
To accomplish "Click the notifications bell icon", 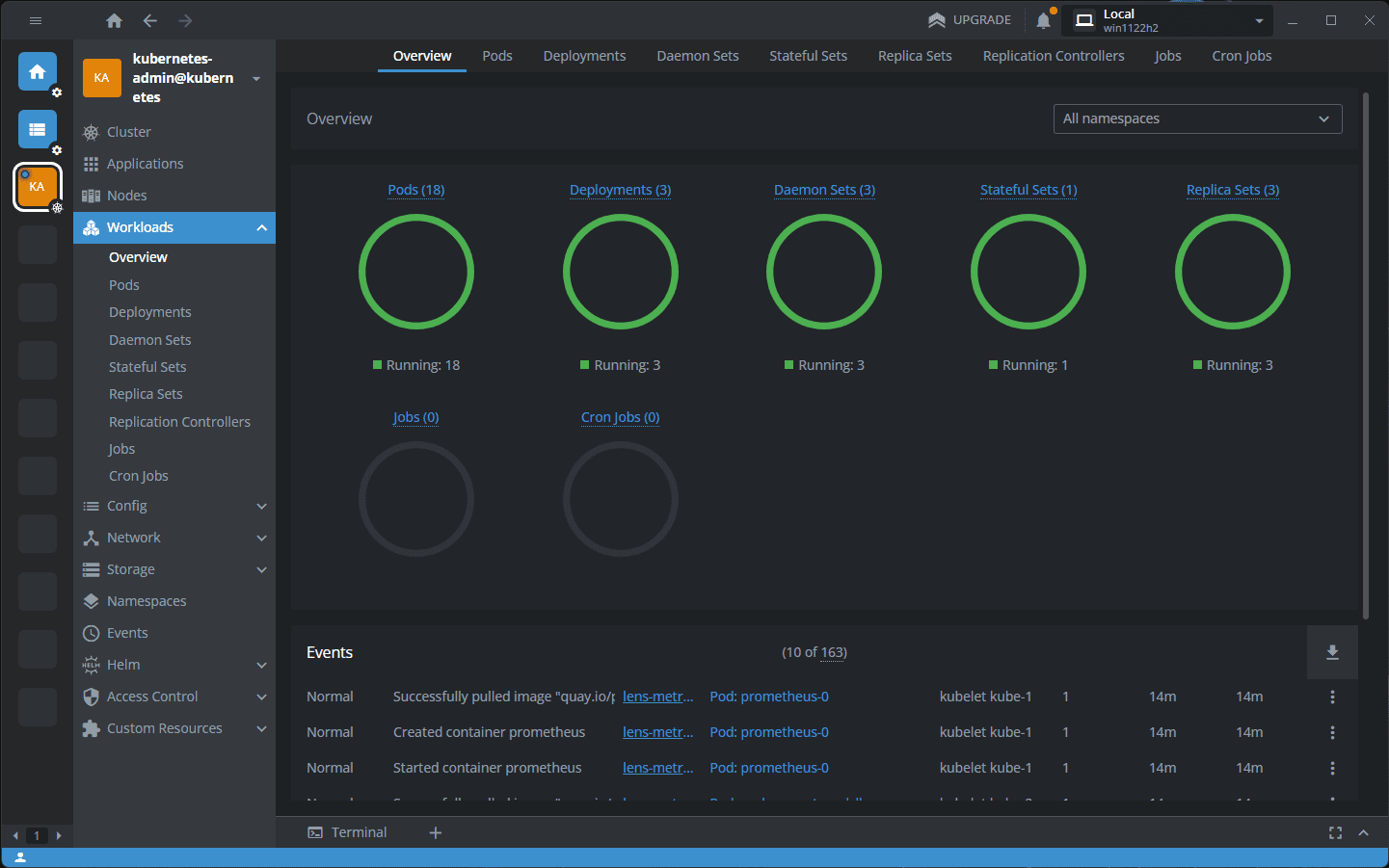I will point(1043,20).
